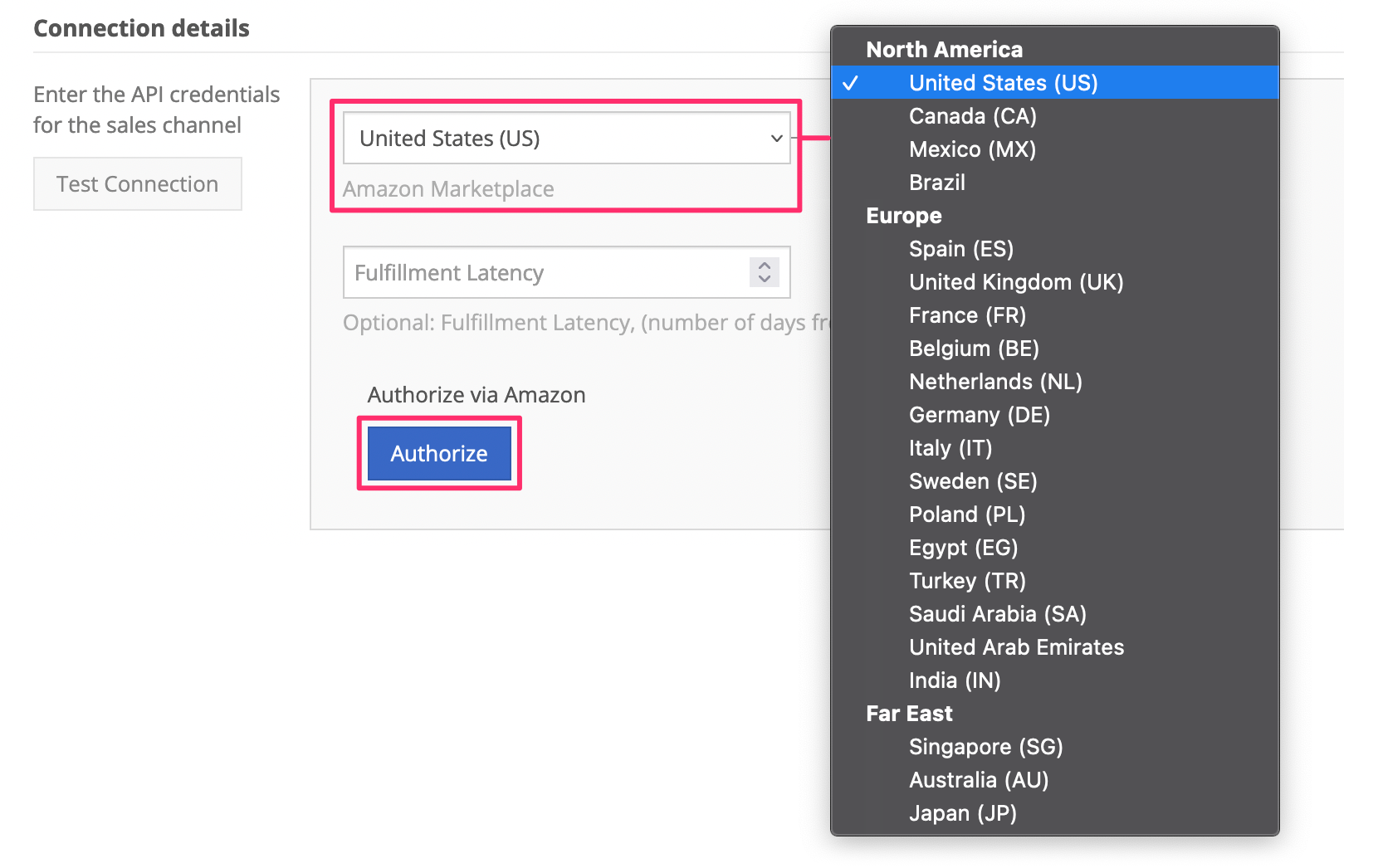Select Netherlands (NL) option
This screenshot has width=1378, height=868.
coord(1055,381)
